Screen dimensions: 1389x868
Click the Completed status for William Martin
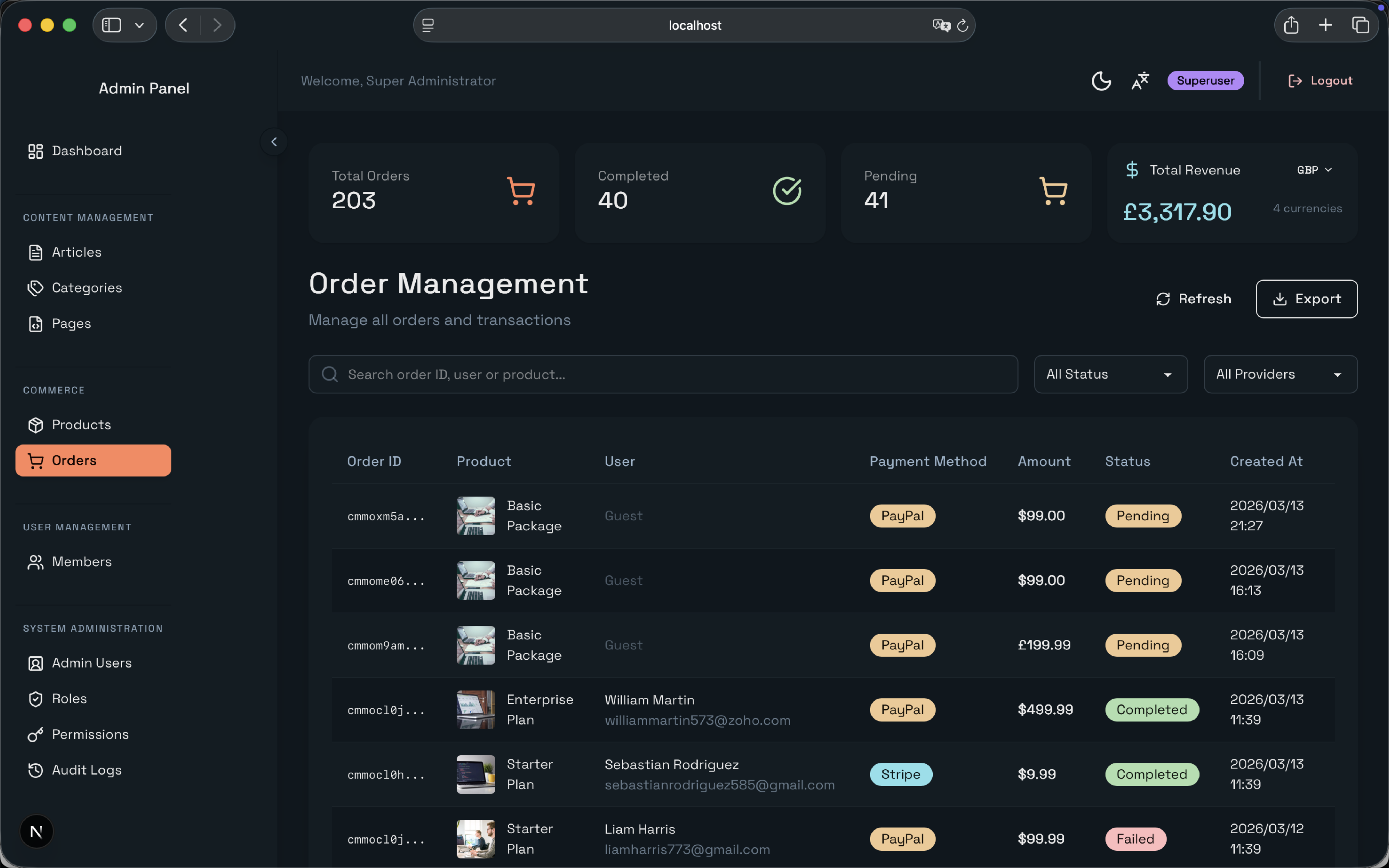pyautogui.click(x=1151, y=710)
